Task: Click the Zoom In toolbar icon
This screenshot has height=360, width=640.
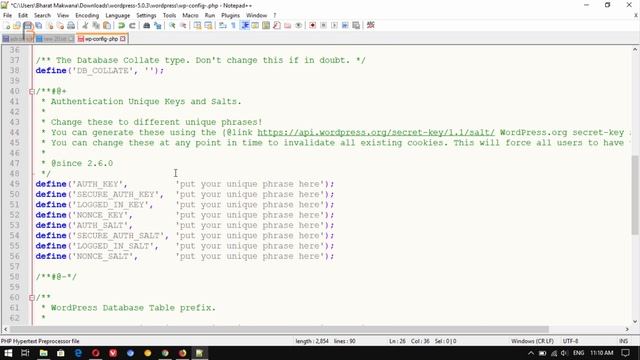Action: click(173, 25)
